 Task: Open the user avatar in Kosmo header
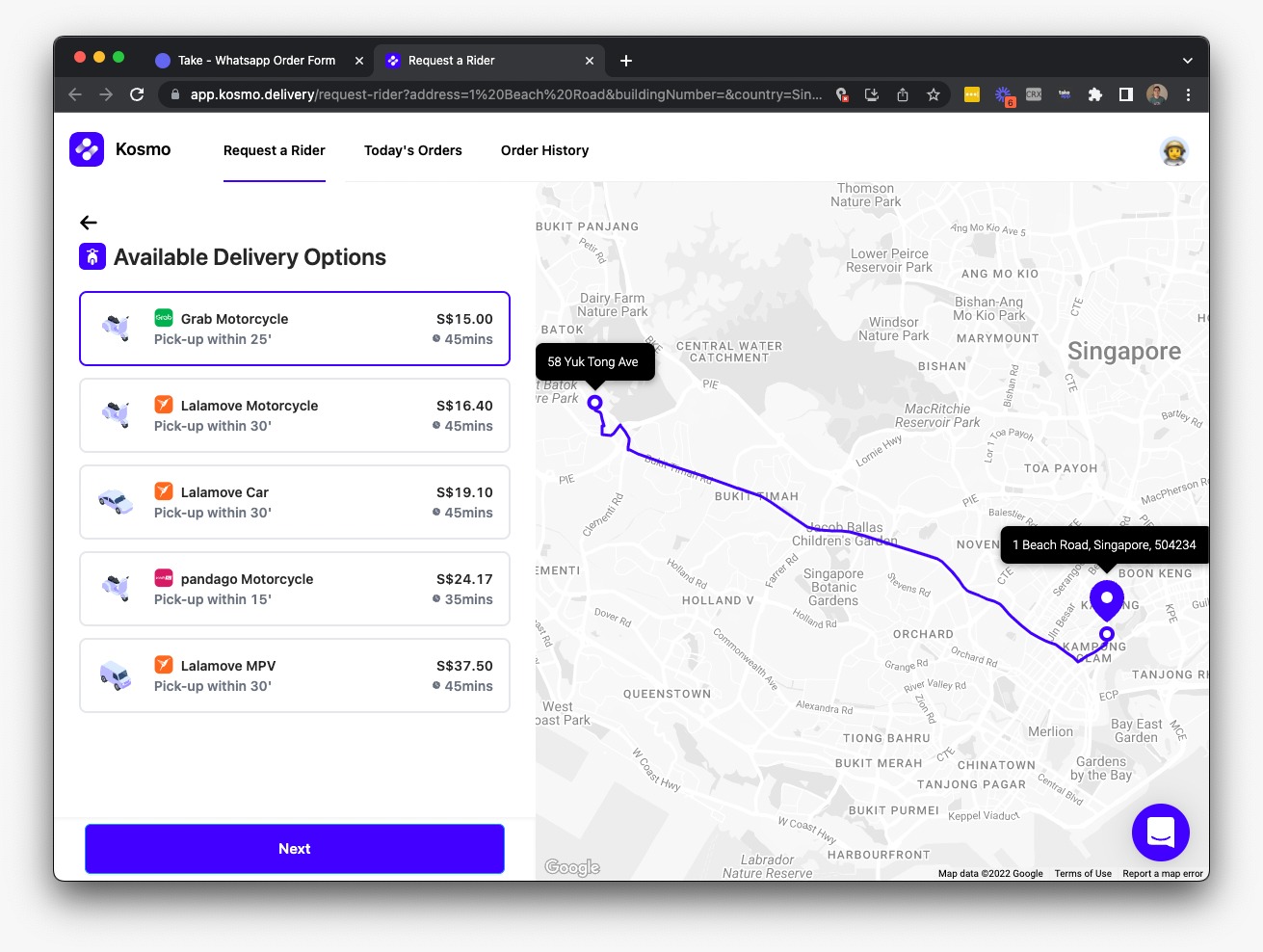click(x=1174, y=151)
